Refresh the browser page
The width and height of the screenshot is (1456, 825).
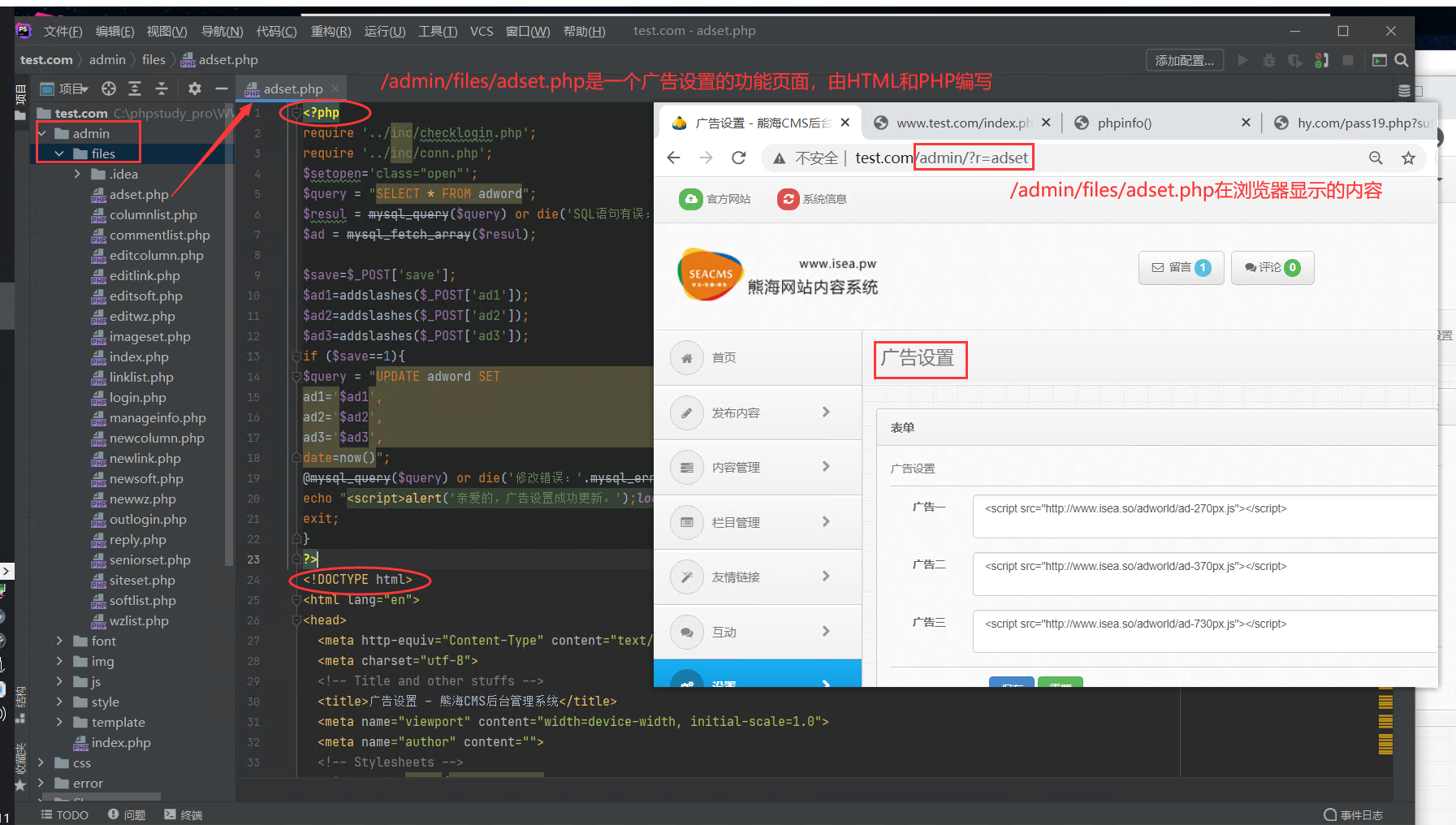[x=738, y=158]
